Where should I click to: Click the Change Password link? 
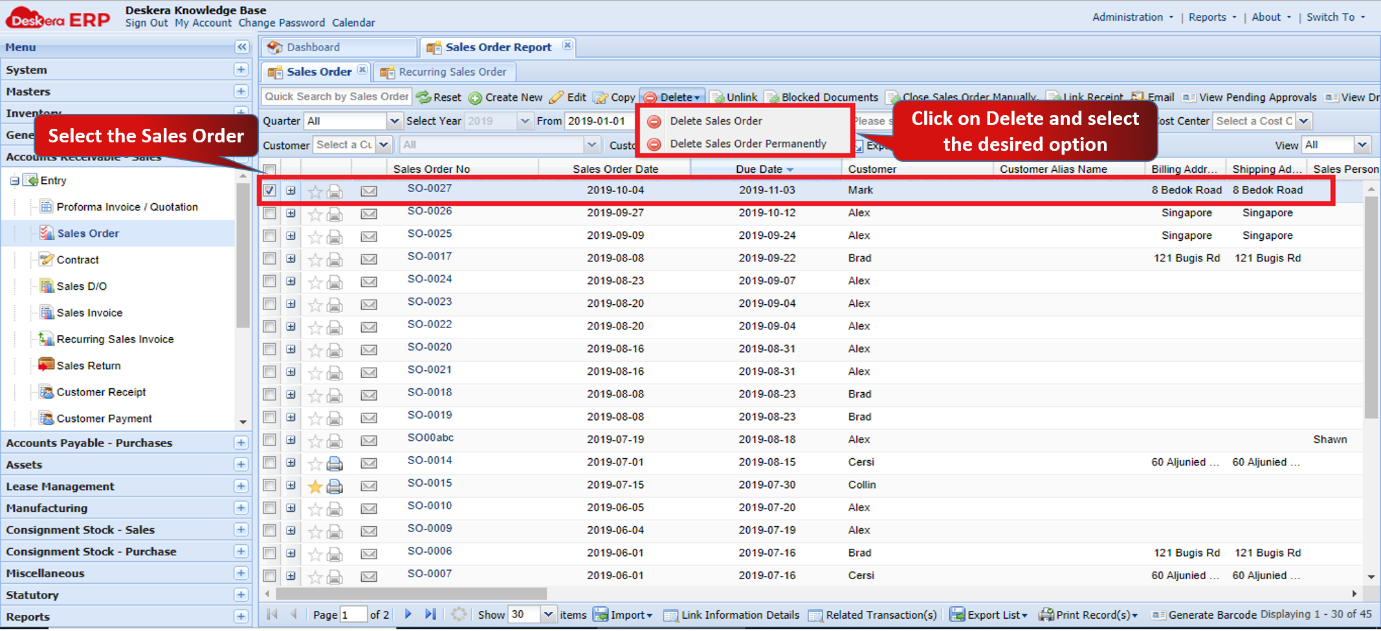click(x=281, y=23)
